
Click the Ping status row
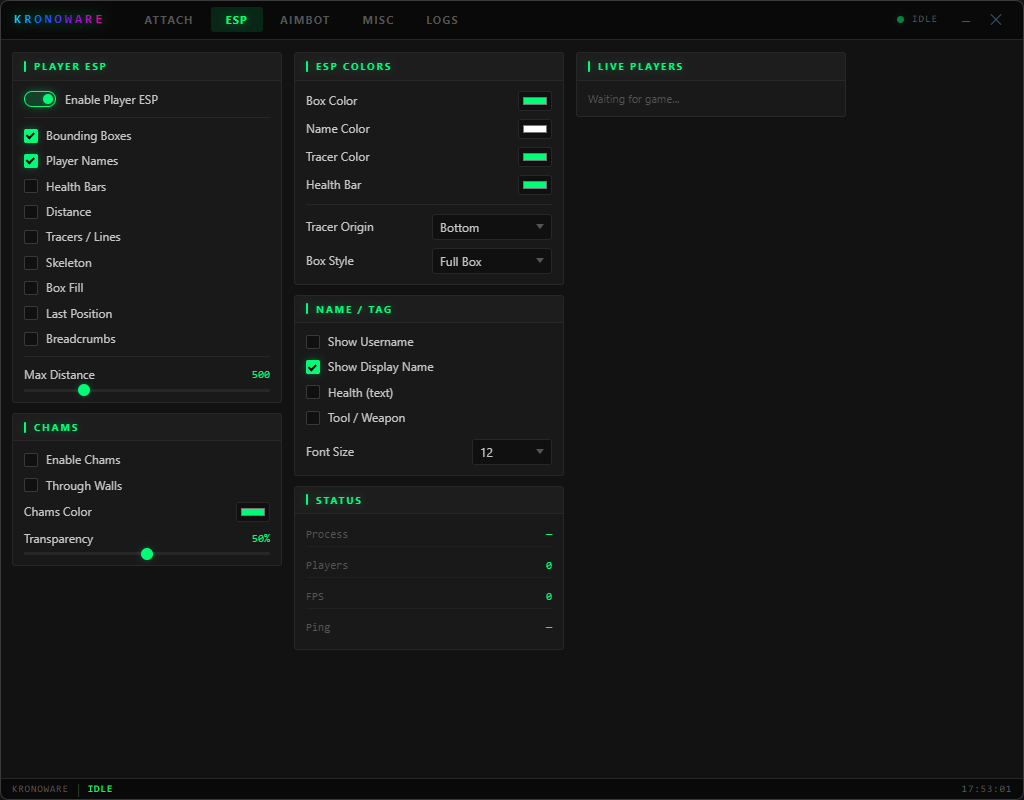[429, 628]
